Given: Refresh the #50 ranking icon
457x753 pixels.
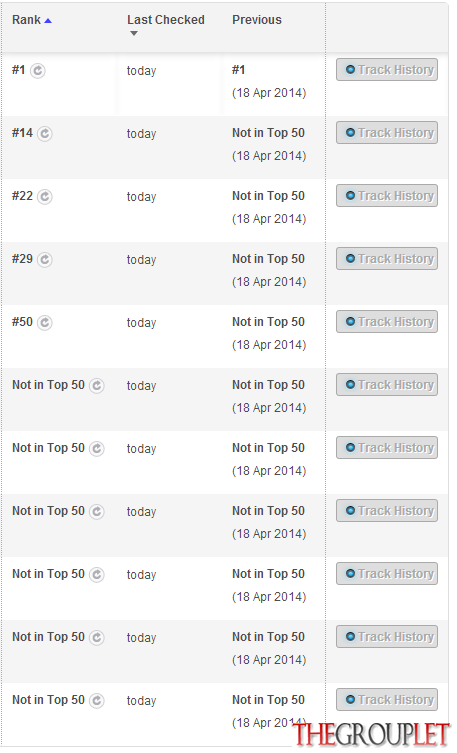Looking at the screenshot, I should [x=45, y=323].
